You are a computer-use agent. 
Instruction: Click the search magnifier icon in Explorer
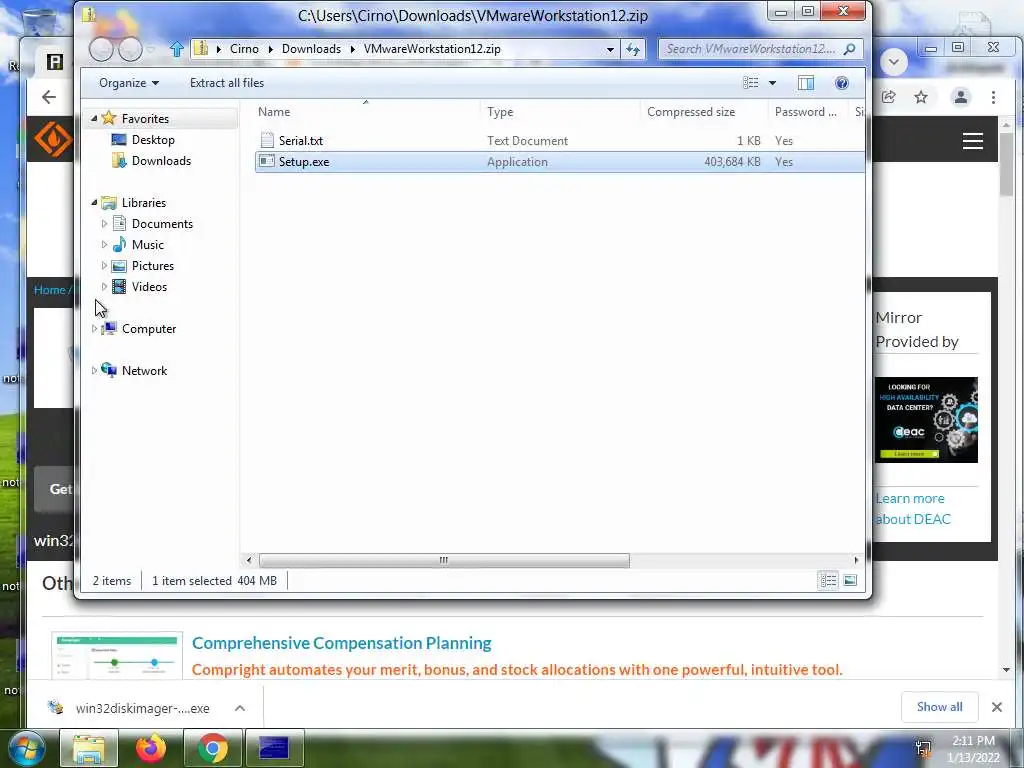[849, 49]
